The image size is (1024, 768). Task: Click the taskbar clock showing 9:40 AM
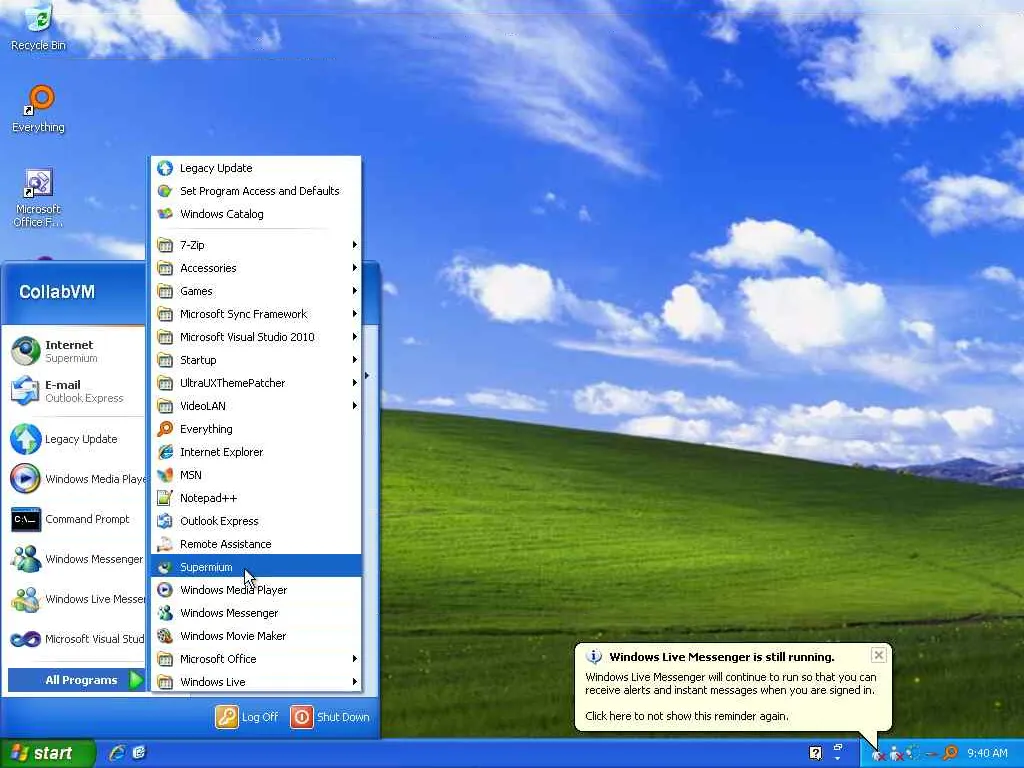(987, 753)
